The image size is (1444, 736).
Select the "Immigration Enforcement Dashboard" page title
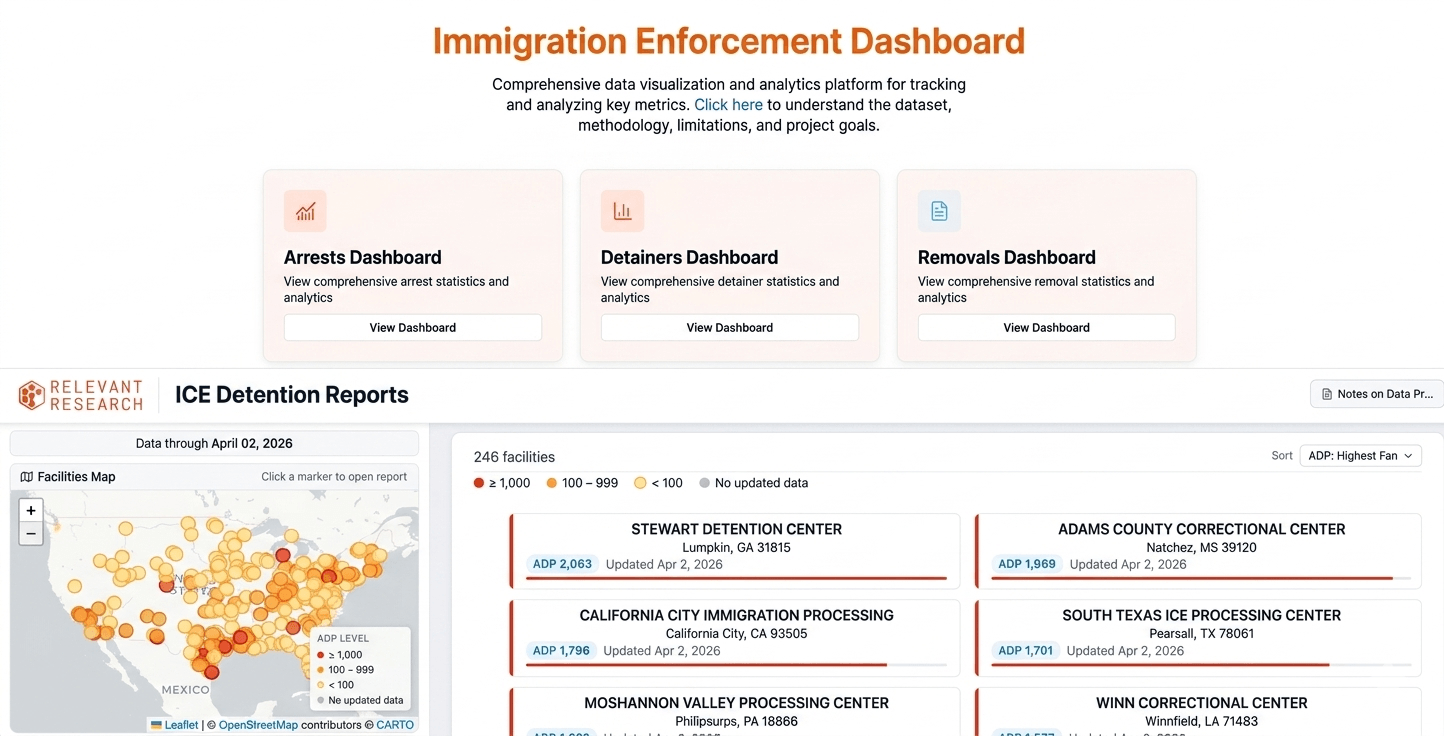(x=729, y=42)
